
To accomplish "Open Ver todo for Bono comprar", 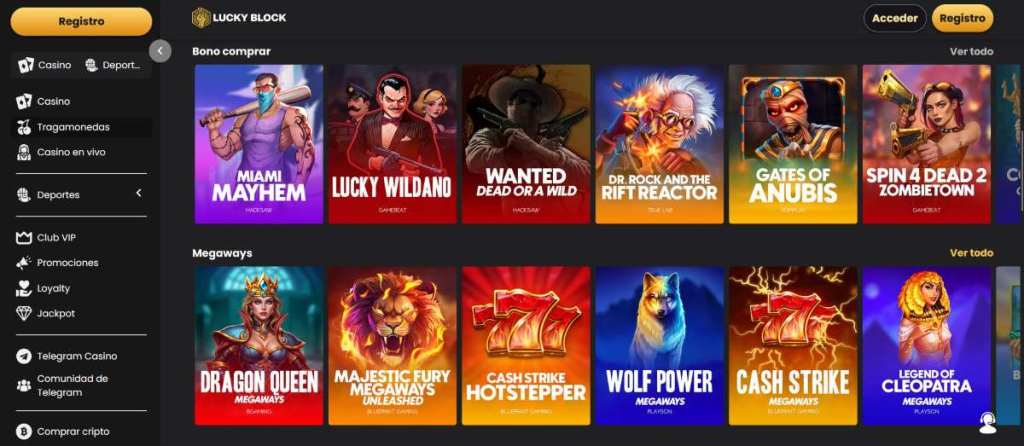I will pos(971,51).
